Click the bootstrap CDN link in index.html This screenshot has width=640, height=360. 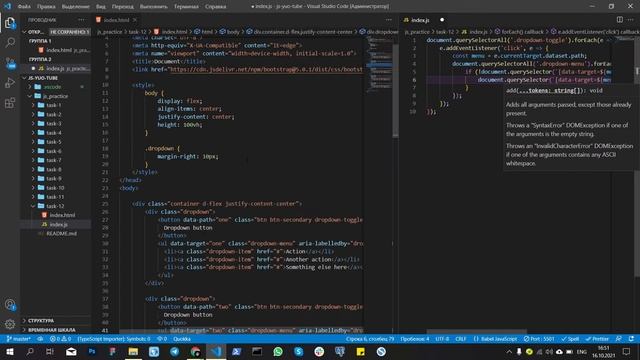[x=266, y=69]
